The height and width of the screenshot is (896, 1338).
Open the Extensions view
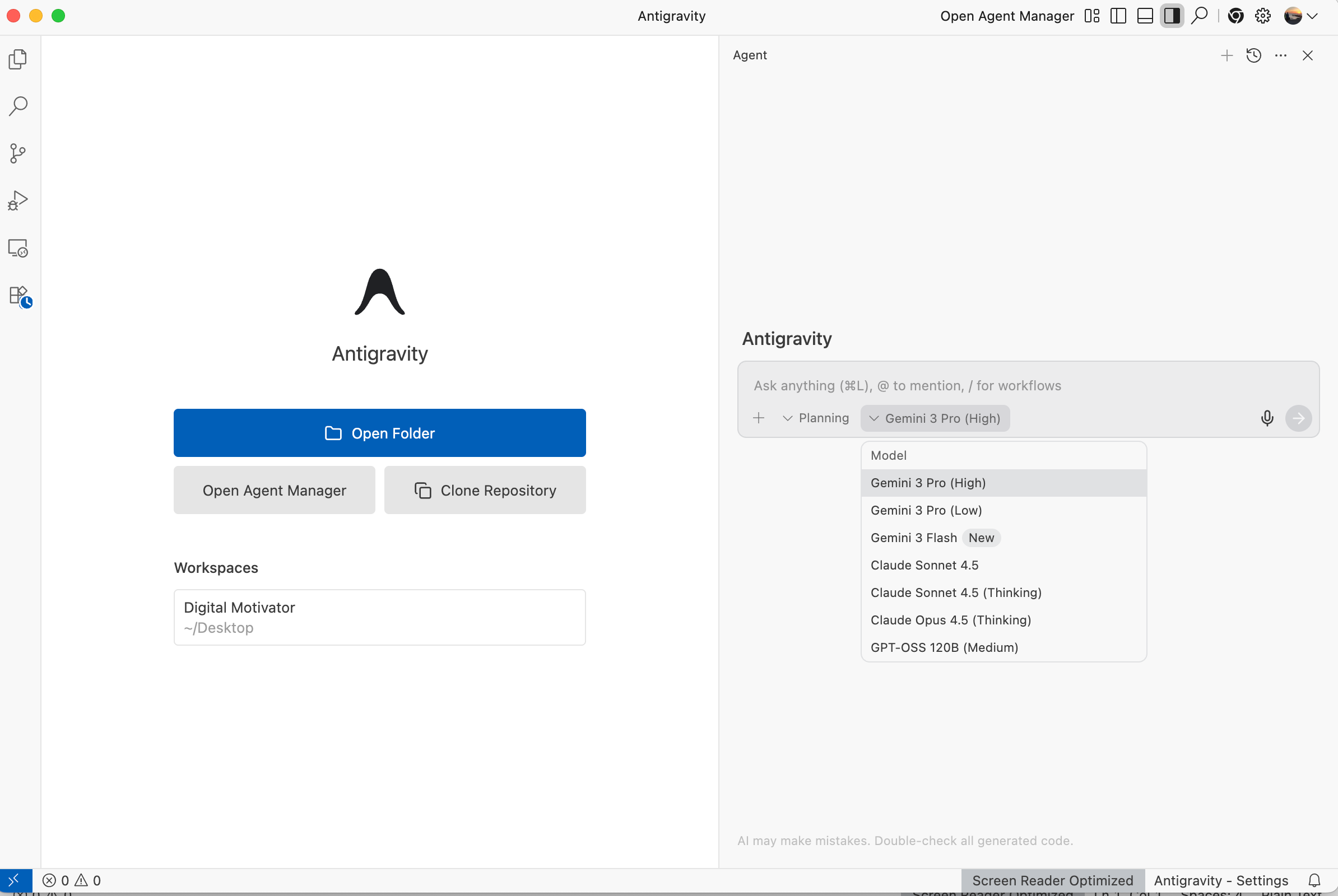coord(19,296)
